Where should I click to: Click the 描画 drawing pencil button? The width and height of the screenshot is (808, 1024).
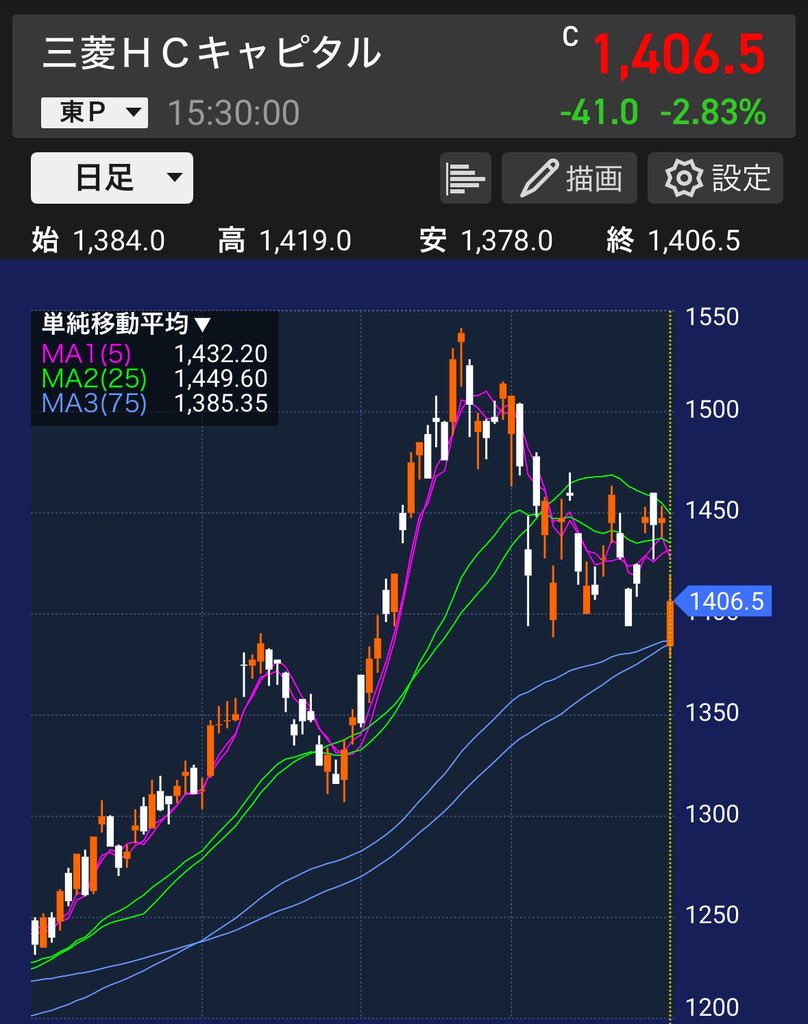coord(569,178)
